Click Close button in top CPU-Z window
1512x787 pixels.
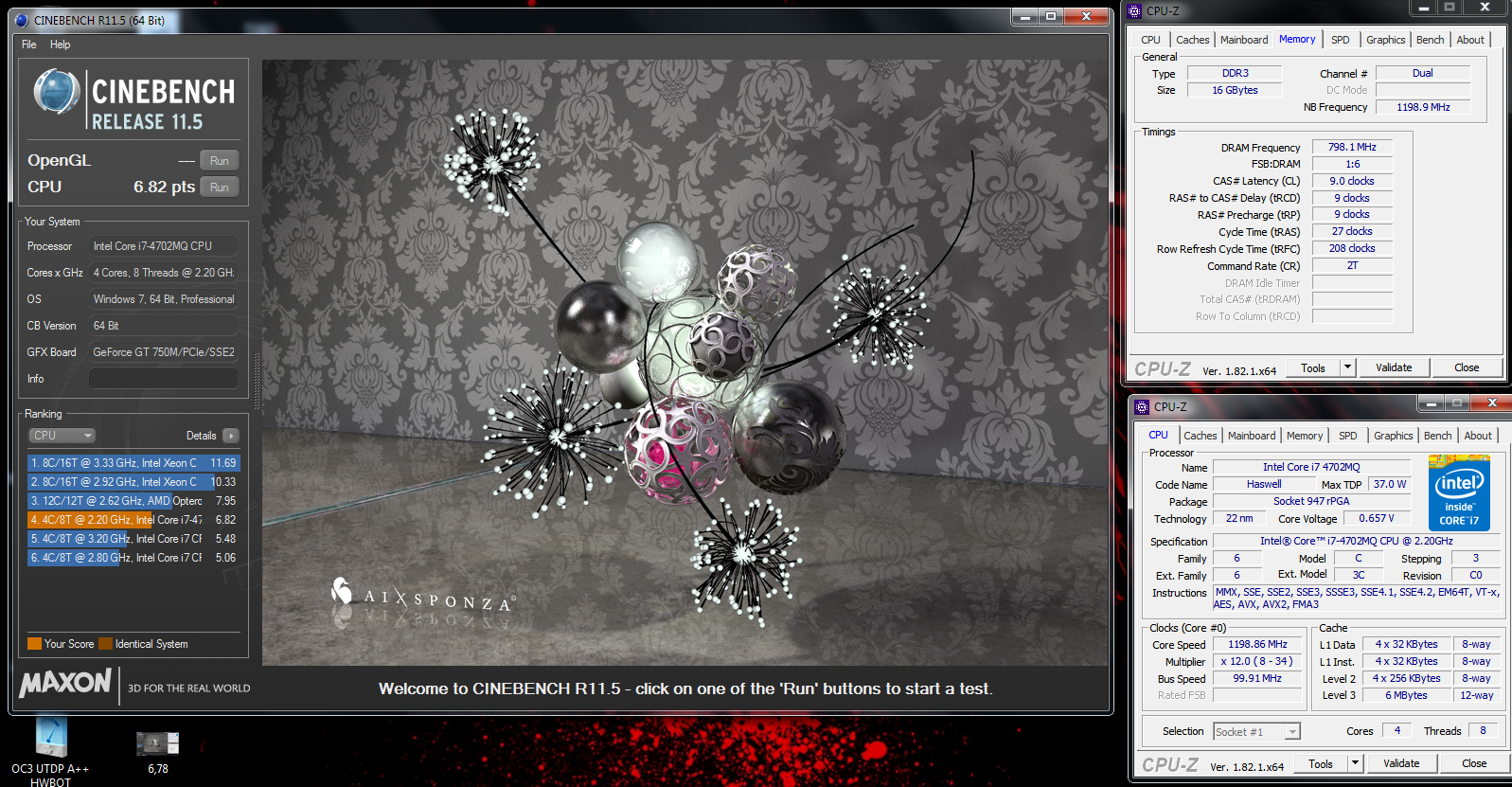coord(1467,368)
